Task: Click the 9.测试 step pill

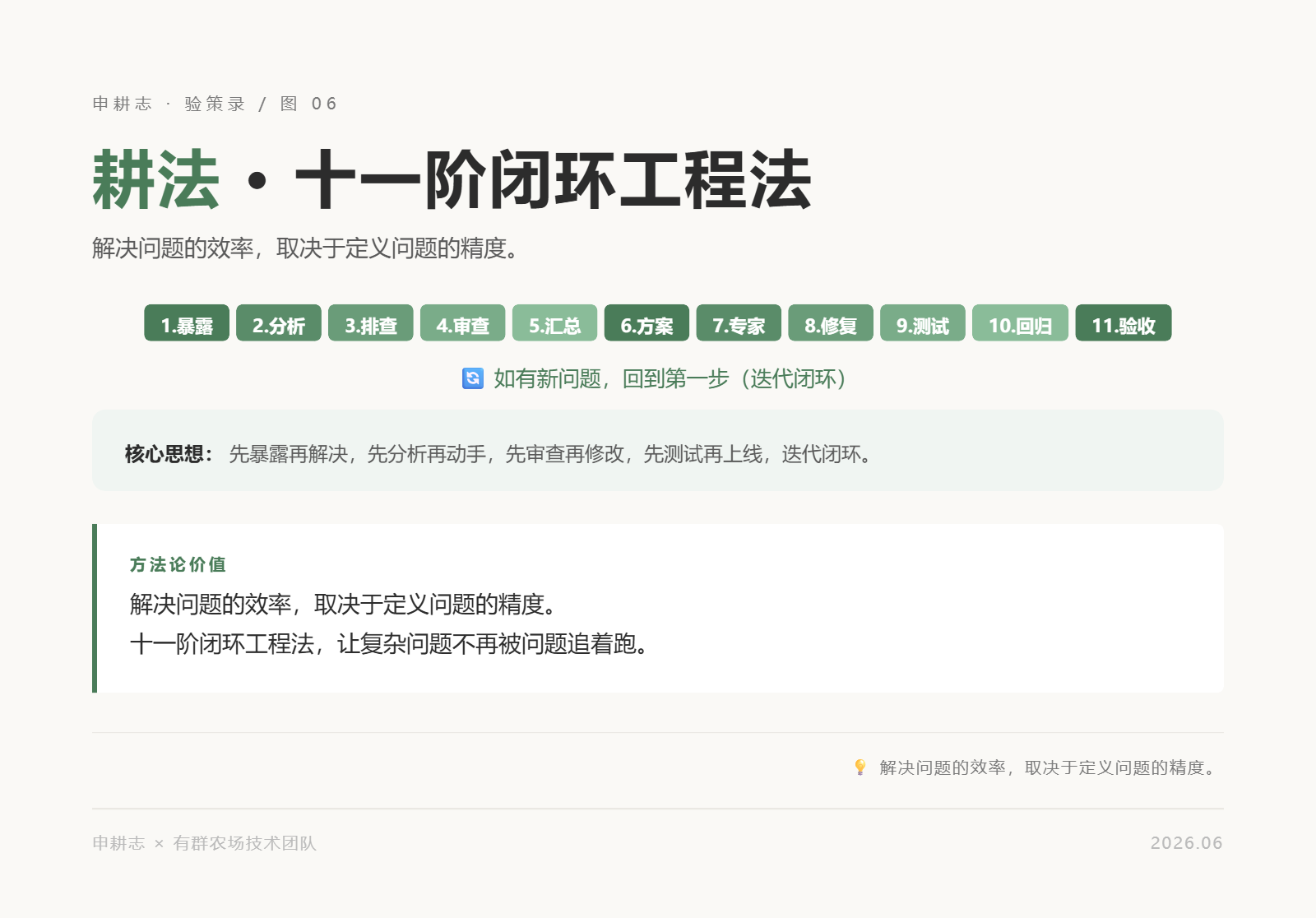Action: click(x=923, y=322)
